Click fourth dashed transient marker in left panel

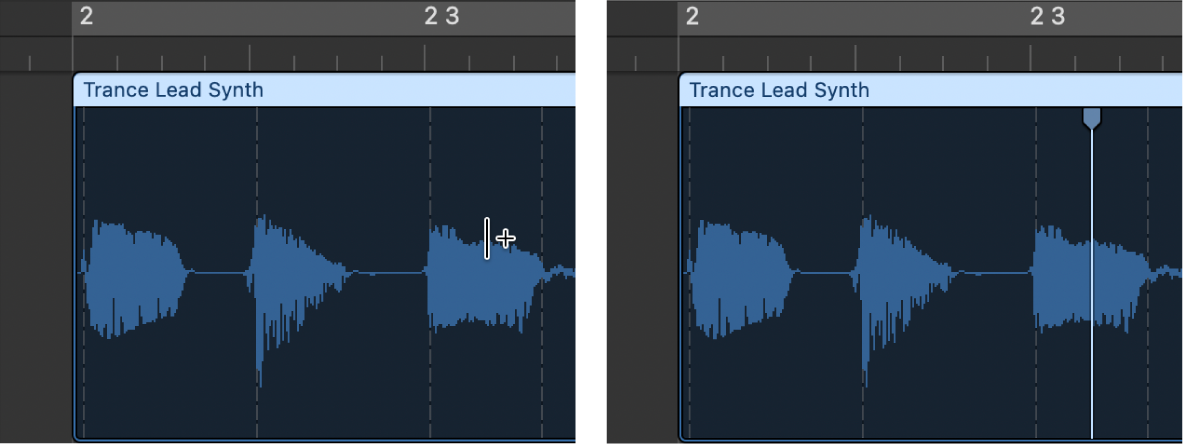coord(542,160)
